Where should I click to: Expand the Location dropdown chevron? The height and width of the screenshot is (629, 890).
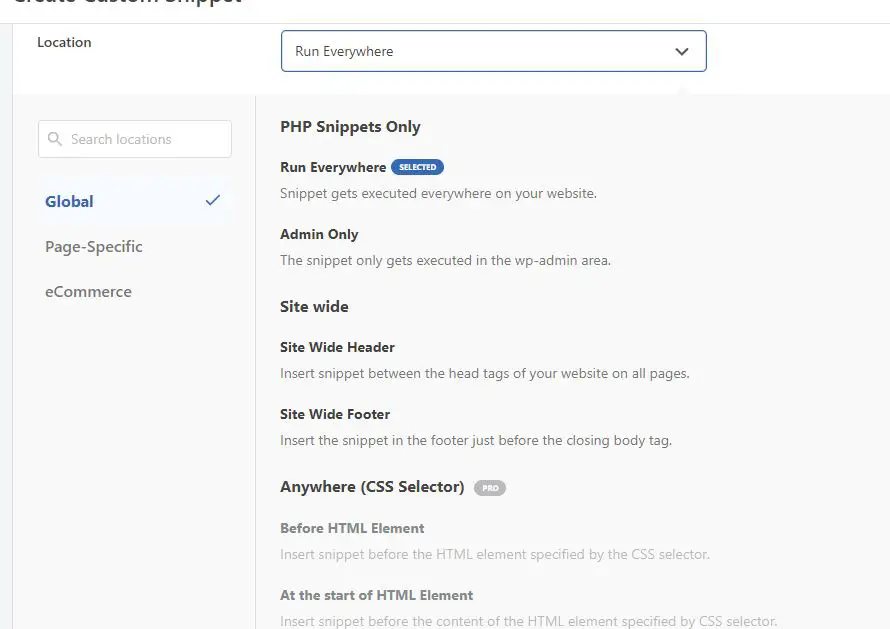pos(682,52)
